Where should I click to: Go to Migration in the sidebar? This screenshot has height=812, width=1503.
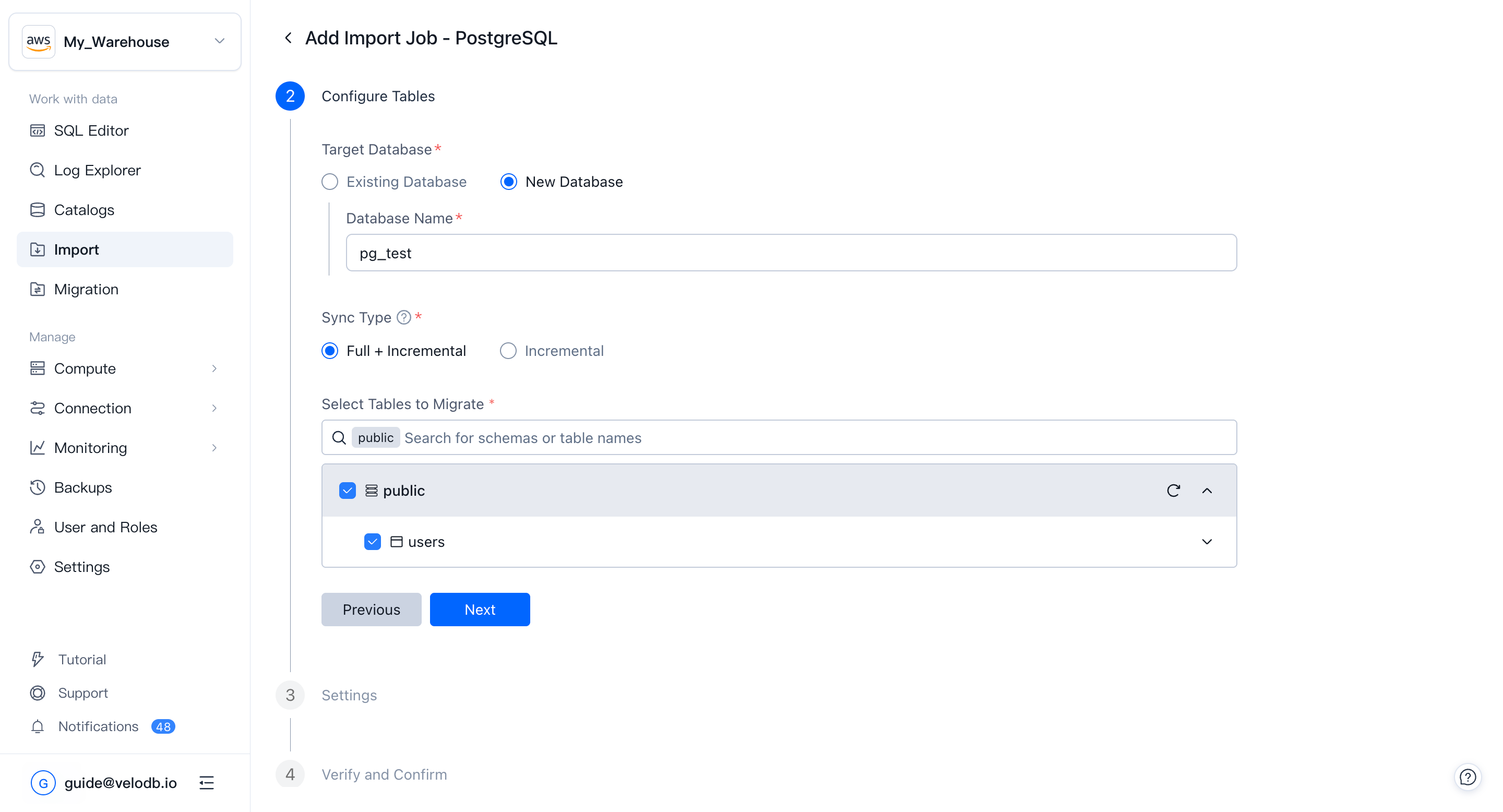86,289
